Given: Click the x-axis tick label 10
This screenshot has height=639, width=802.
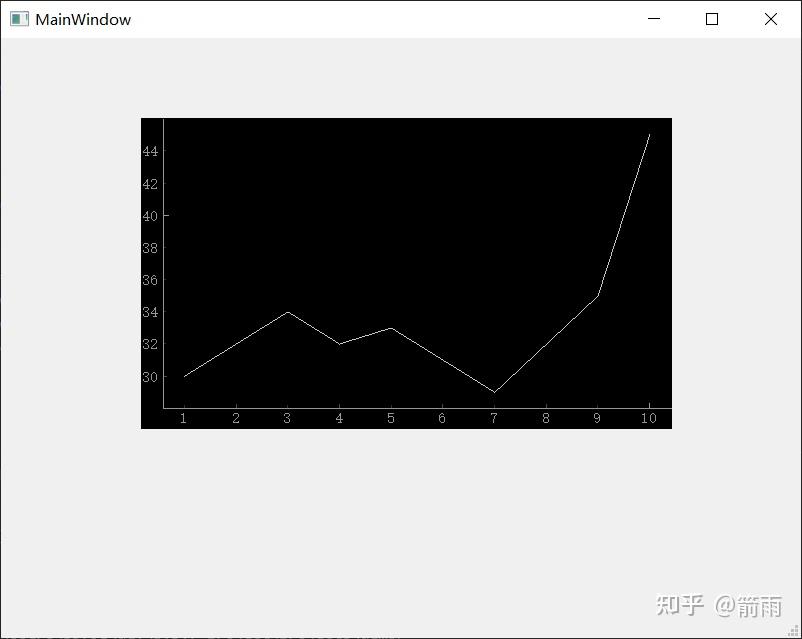Looking at the screenshot, I should tap(648, 416).
